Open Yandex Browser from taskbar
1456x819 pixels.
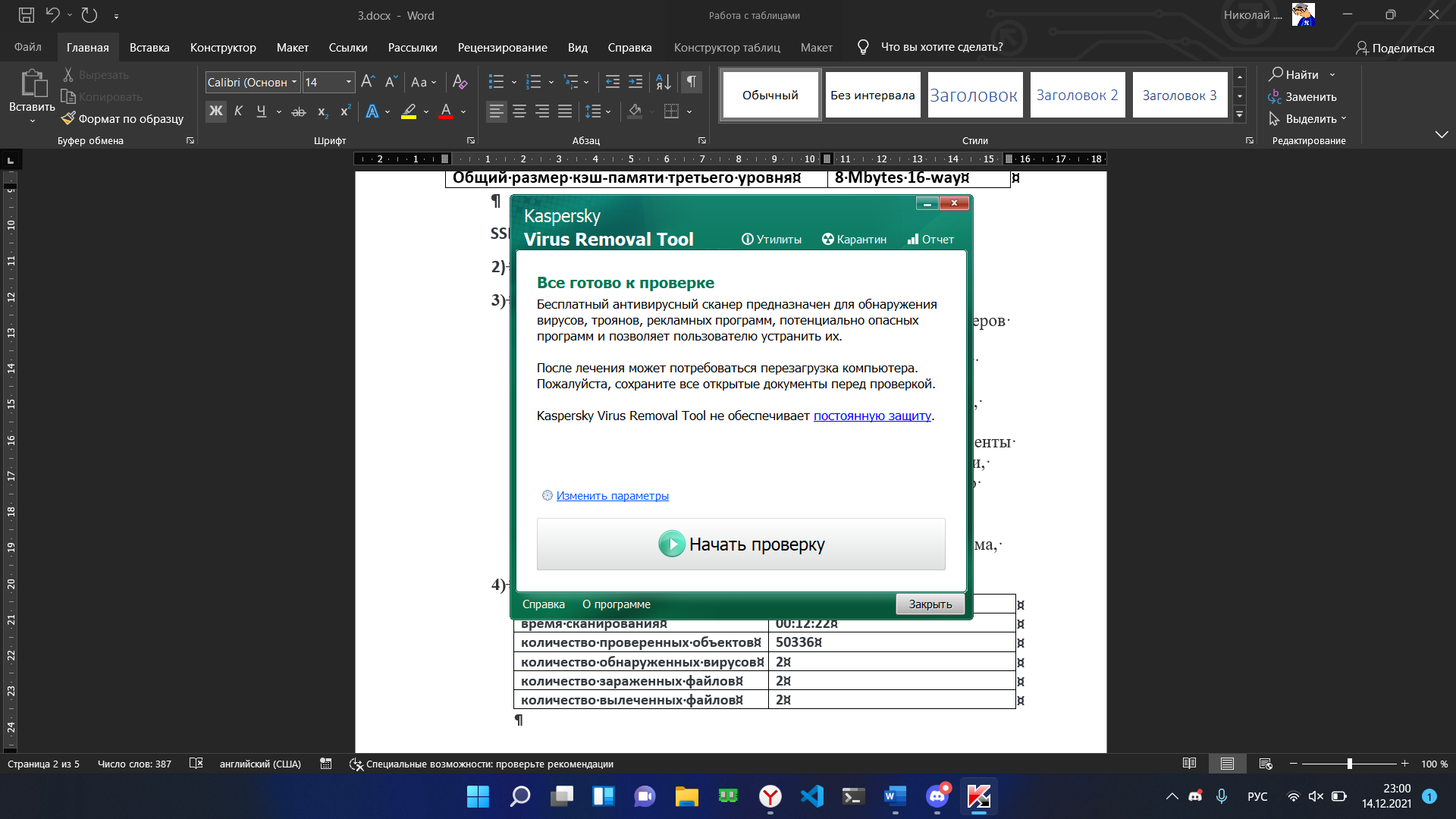(770, 796)
